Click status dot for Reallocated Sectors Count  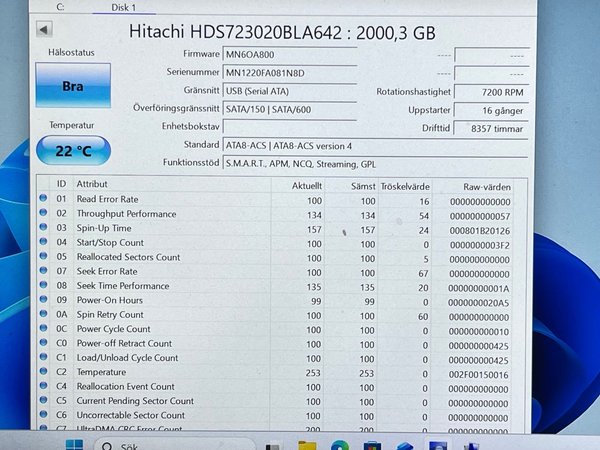(x=43, y=257)
